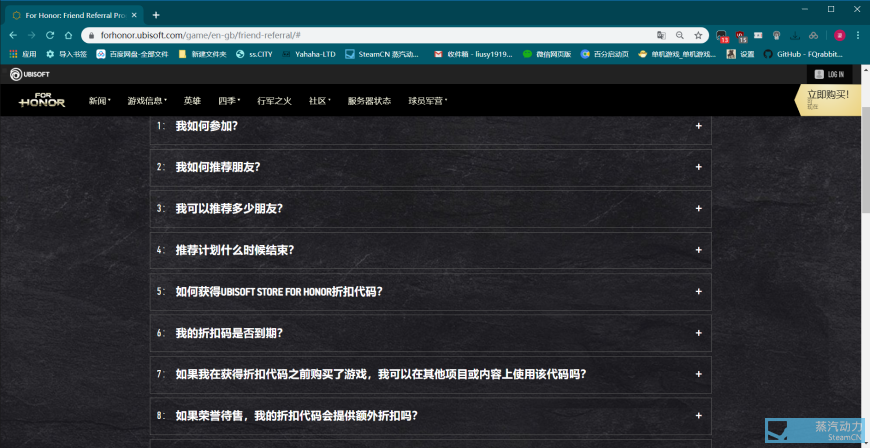Click question text 我可以推荐多少朋友?
Image resolution: width=870 pixels, height=448 pixels.
pyautogui.click(x=229, y=208)
